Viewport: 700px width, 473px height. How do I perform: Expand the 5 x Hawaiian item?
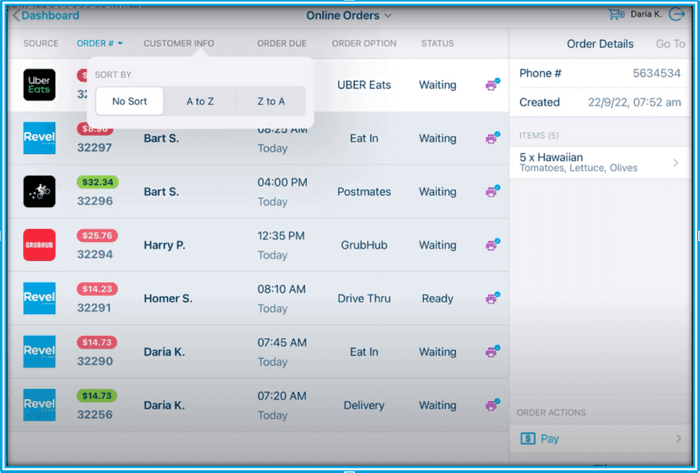click(x=600, y=162)
